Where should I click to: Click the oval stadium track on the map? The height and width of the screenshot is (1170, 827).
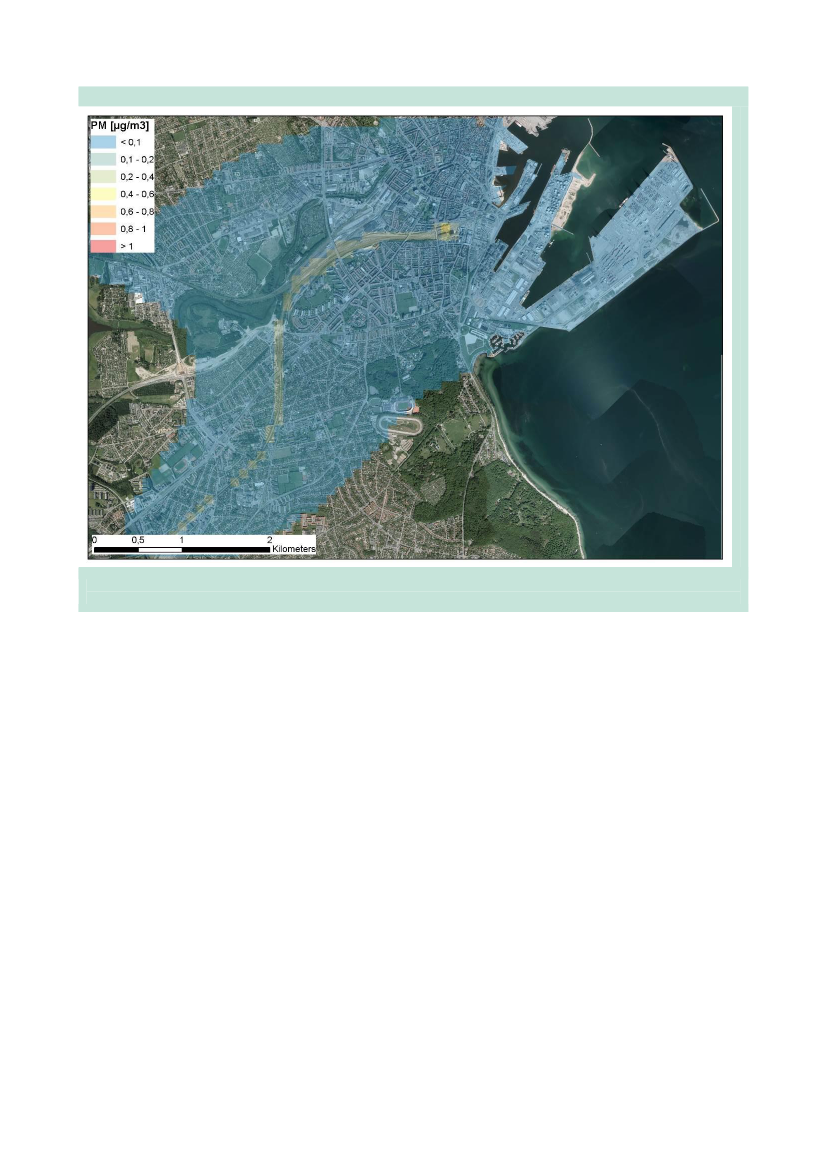coord(402,424)
